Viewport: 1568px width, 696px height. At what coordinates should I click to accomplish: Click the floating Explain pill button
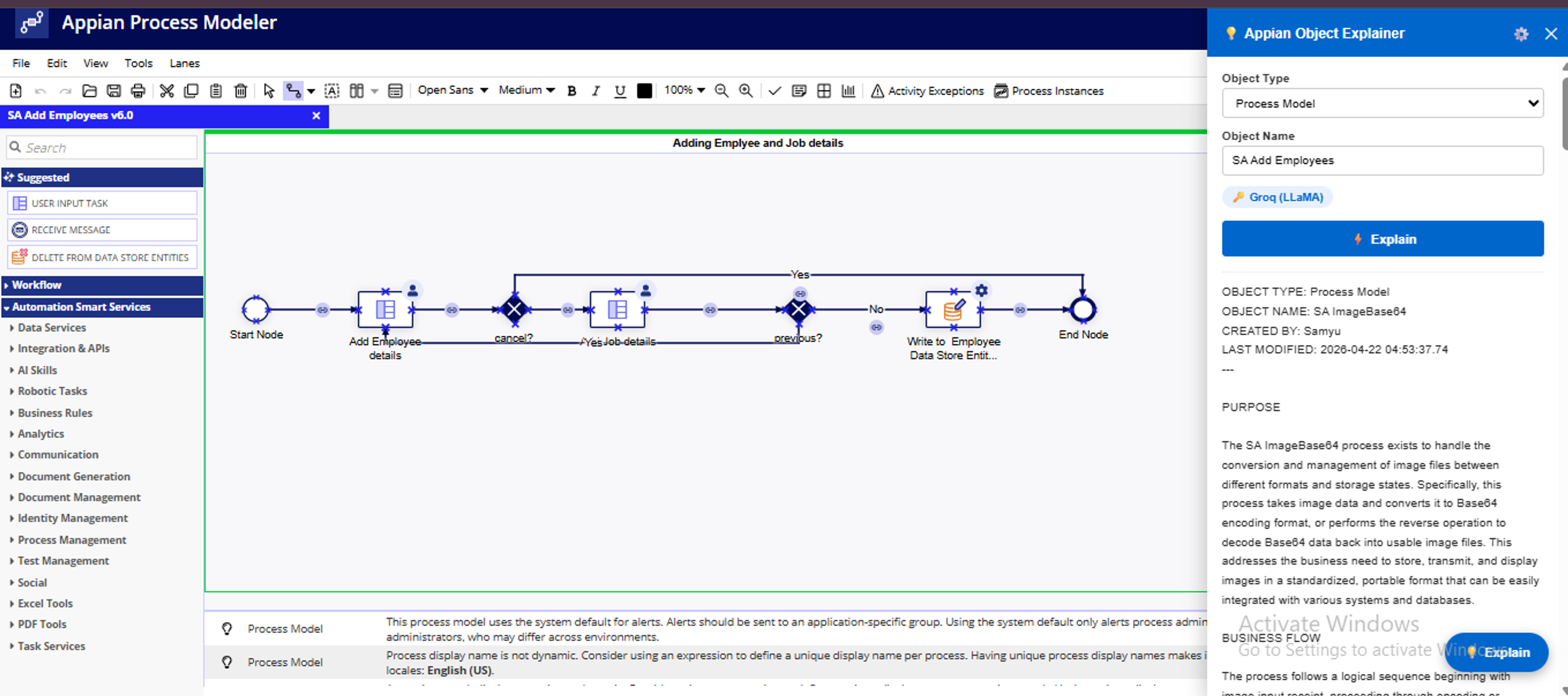1496,652
